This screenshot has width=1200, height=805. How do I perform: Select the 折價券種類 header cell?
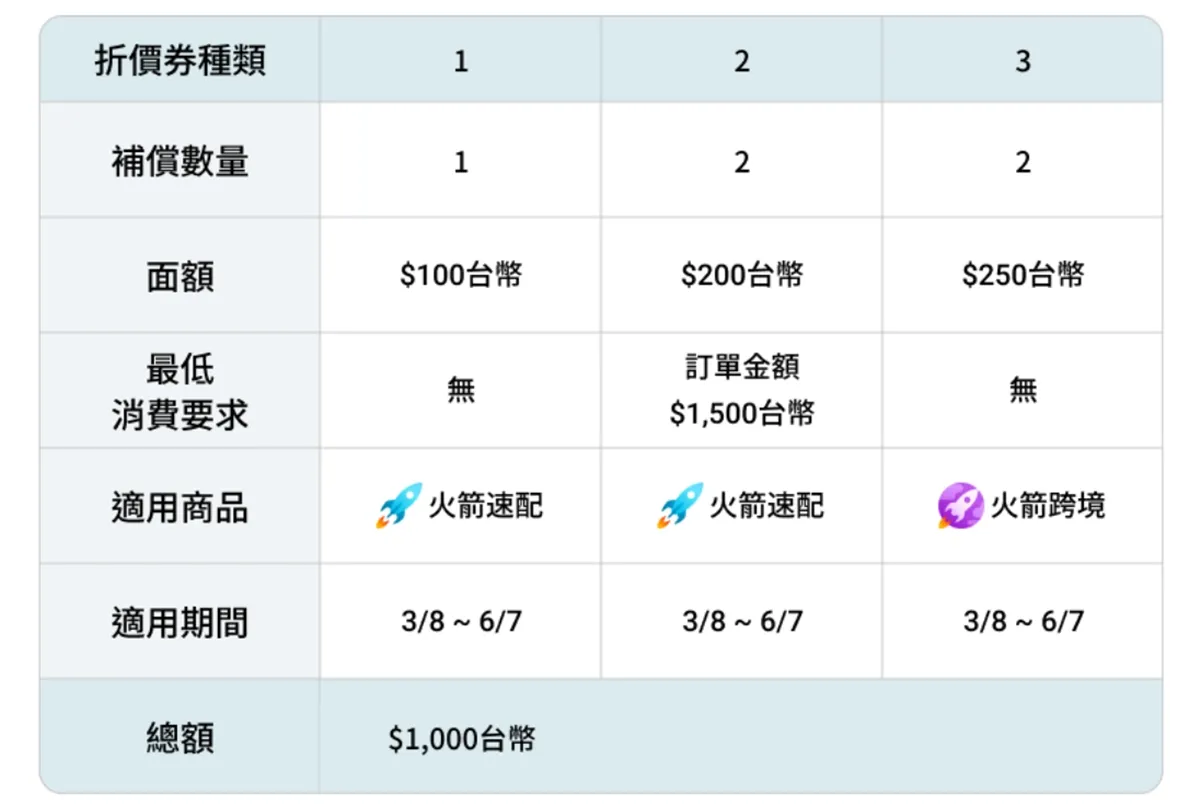(180, 62)
